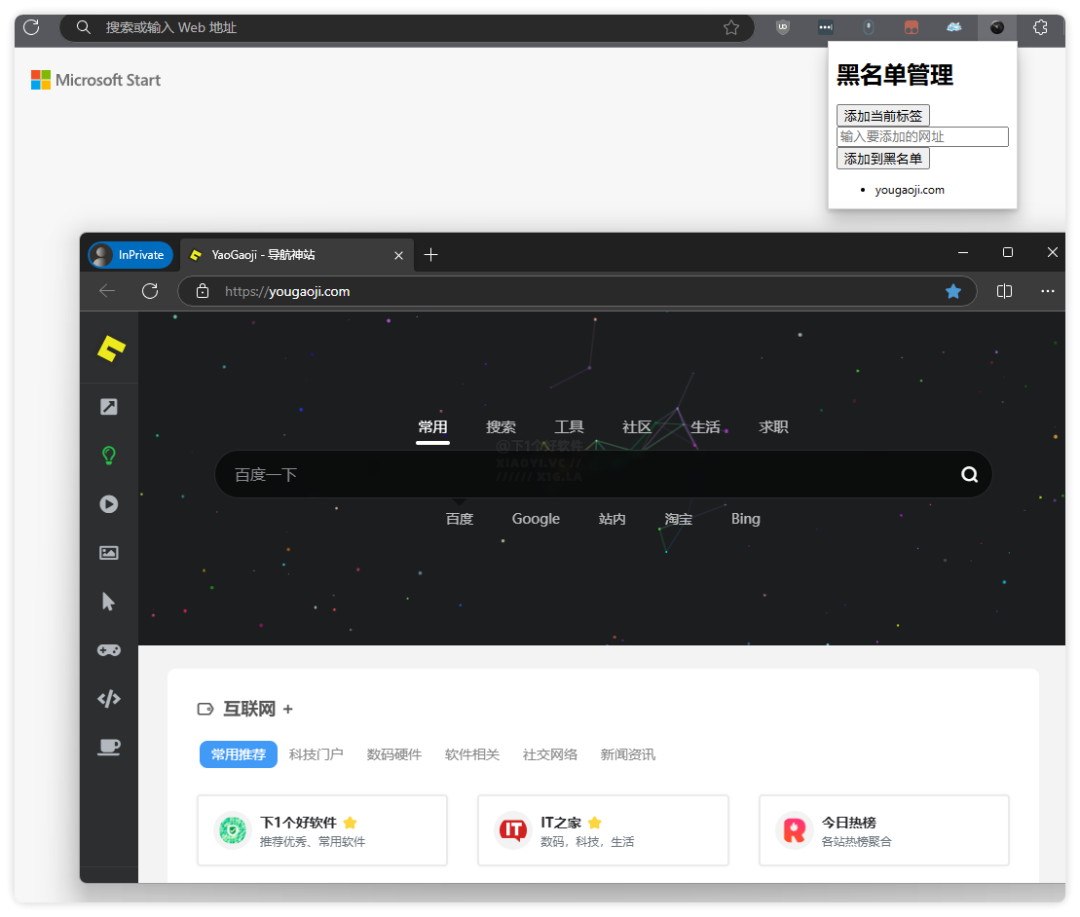Select the 生活 search category tab
1080x917 pixels.
point(705,427)
